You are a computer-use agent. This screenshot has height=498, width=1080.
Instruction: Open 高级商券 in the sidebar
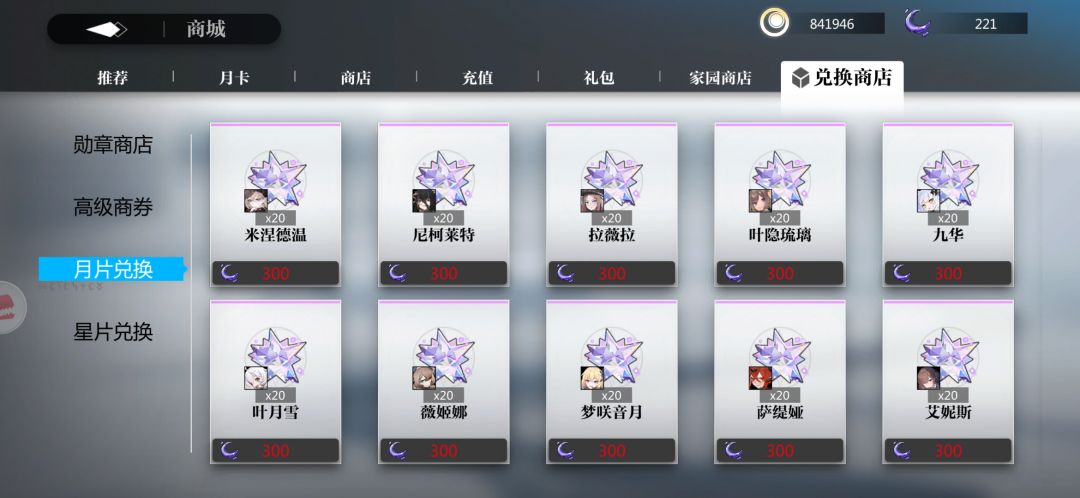tap(113, 207)
